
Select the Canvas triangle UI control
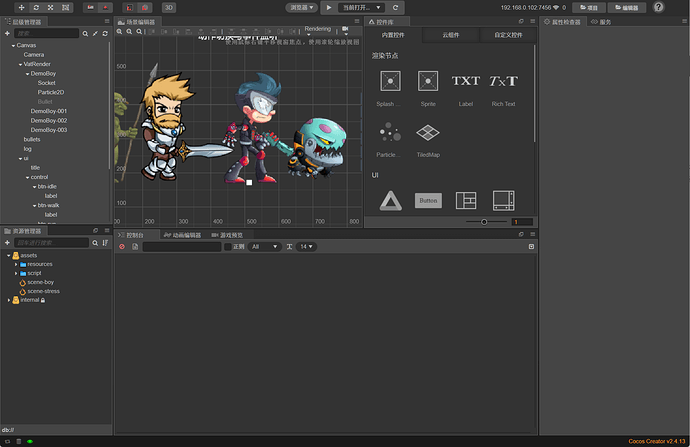tap(390, 201)
